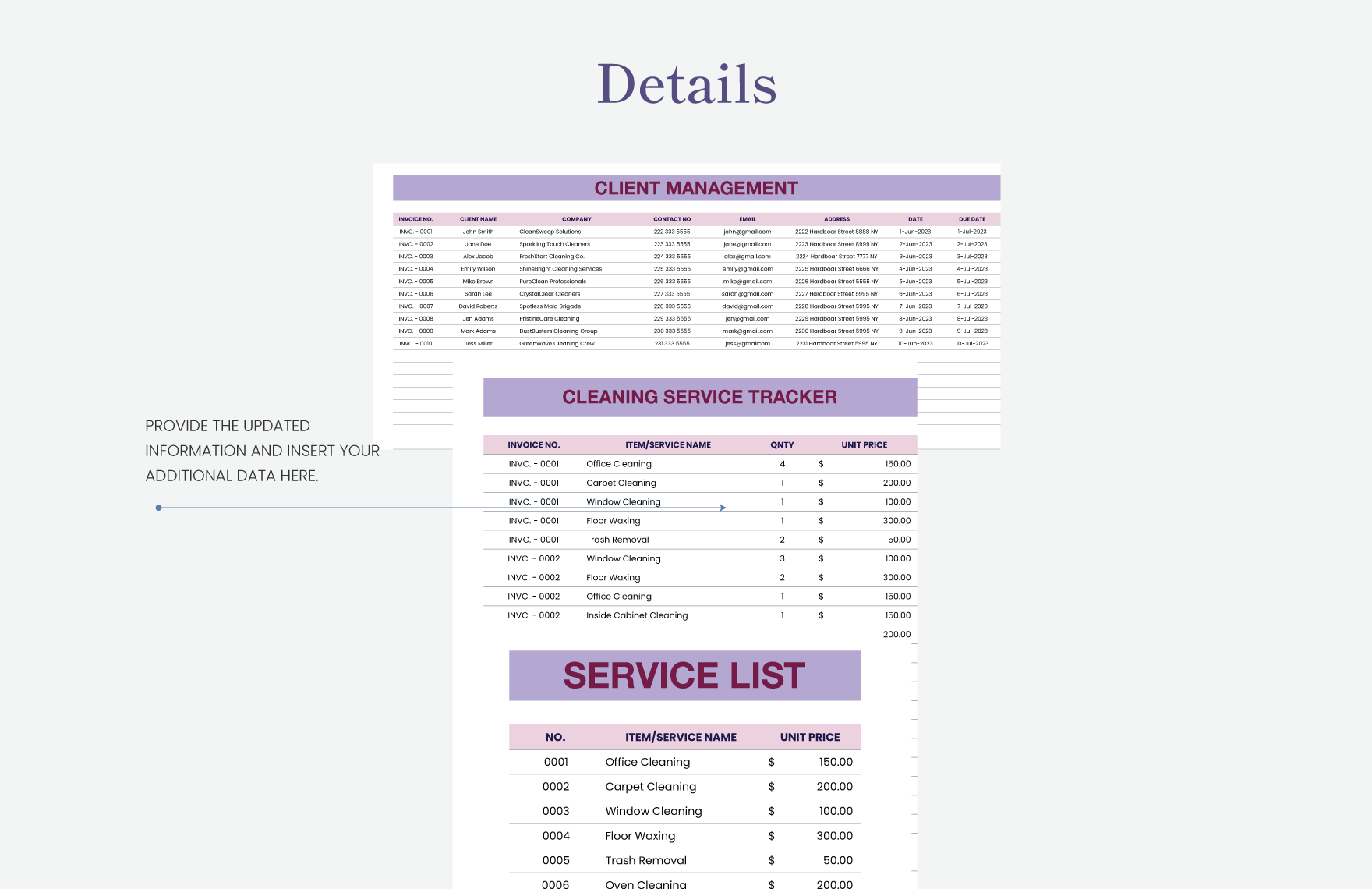Image resolution: width=1372 pixels, height=889 pixels.
Task: Click the client name Sarah Lee
Action: pos(478,293)
